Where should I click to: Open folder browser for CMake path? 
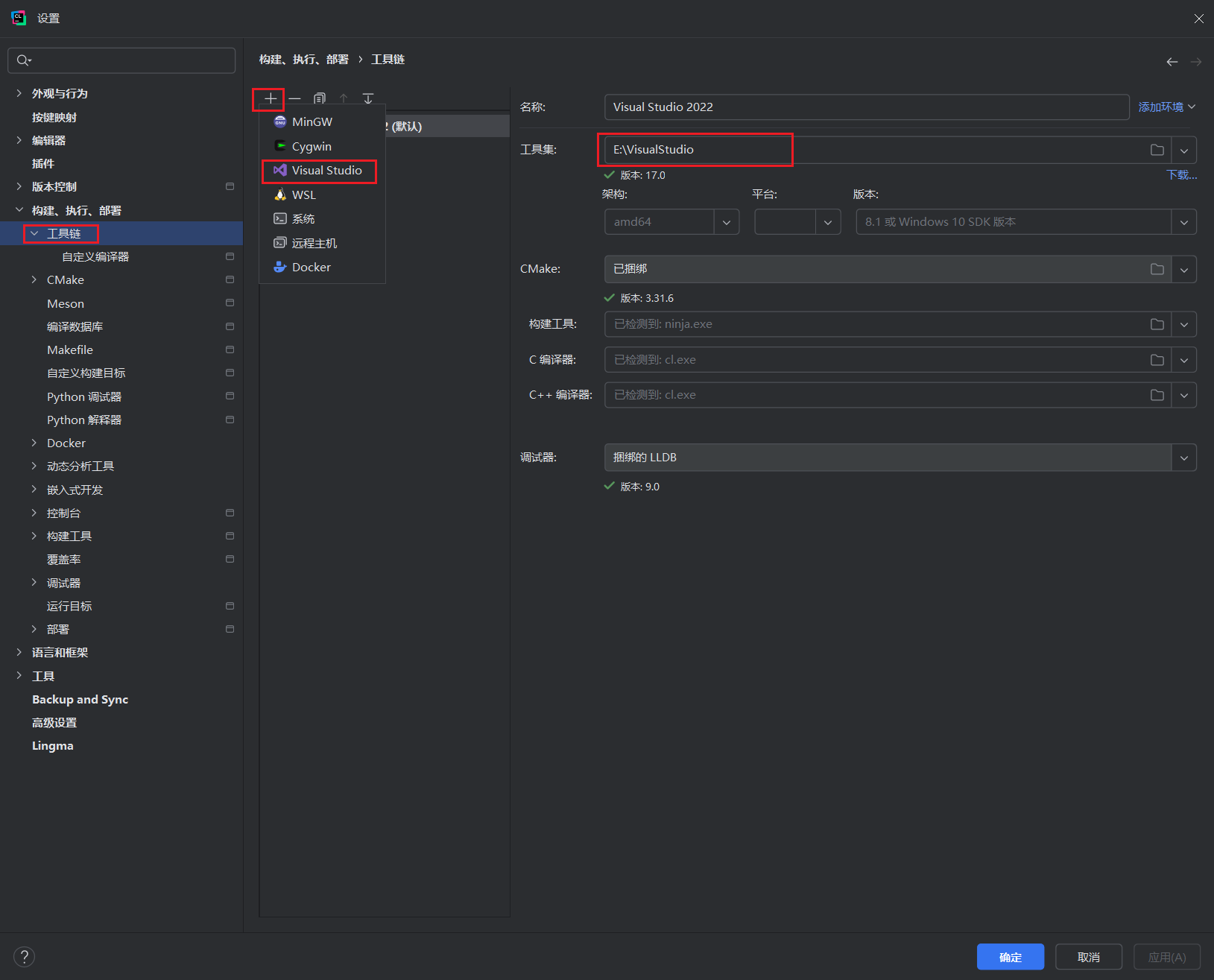click(x=1157, y=269)
